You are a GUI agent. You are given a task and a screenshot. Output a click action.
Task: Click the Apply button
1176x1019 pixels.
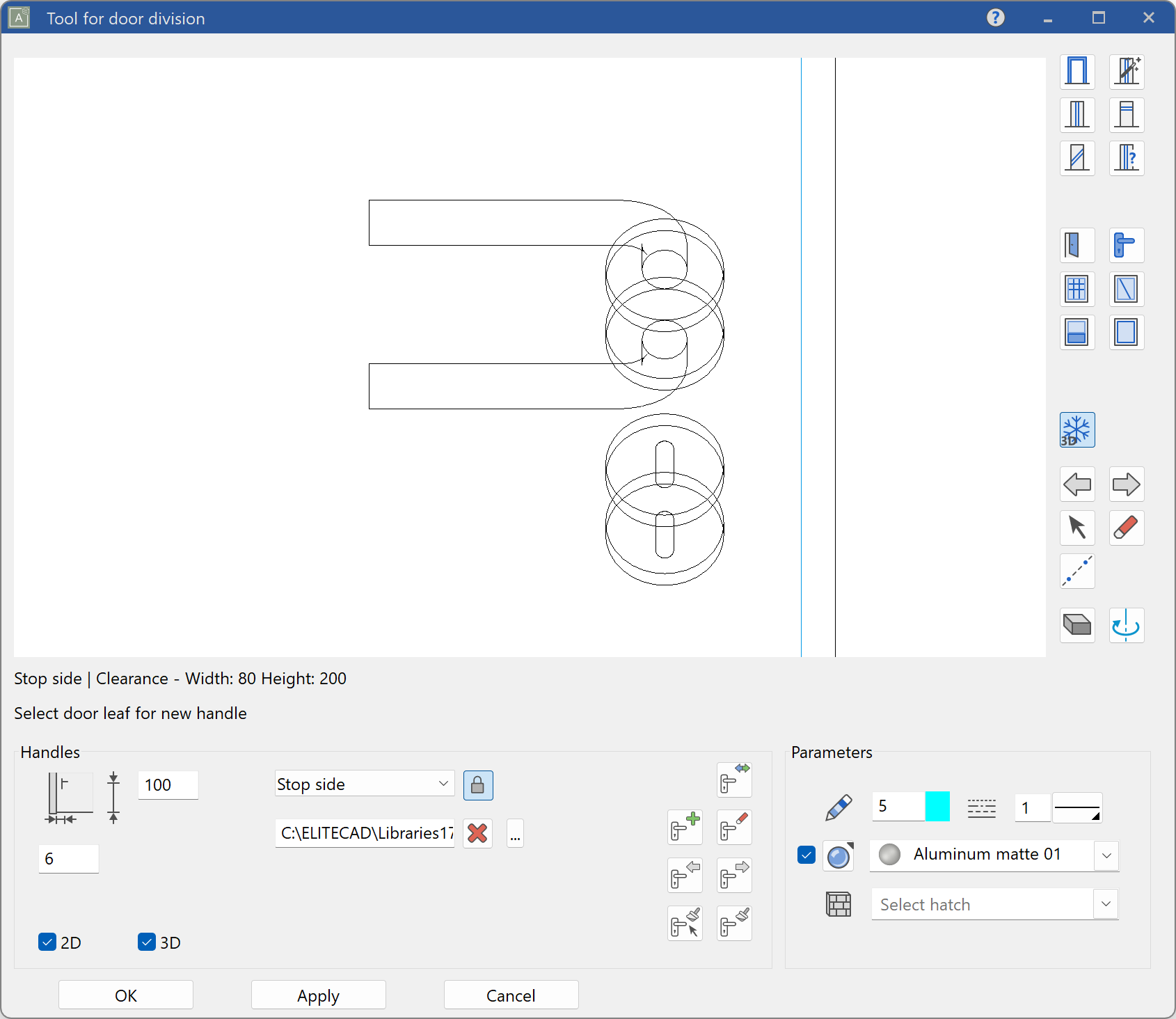(319, 995)
